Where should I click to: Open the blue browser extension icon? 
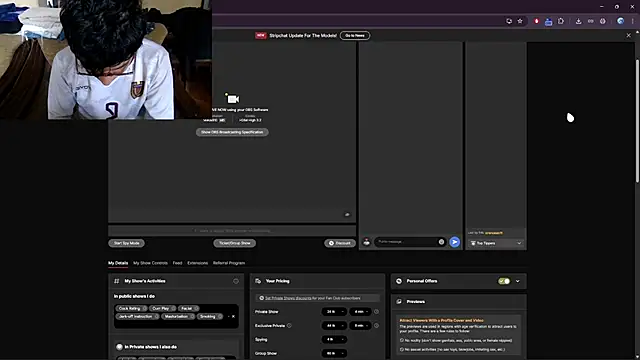[549, 22]
